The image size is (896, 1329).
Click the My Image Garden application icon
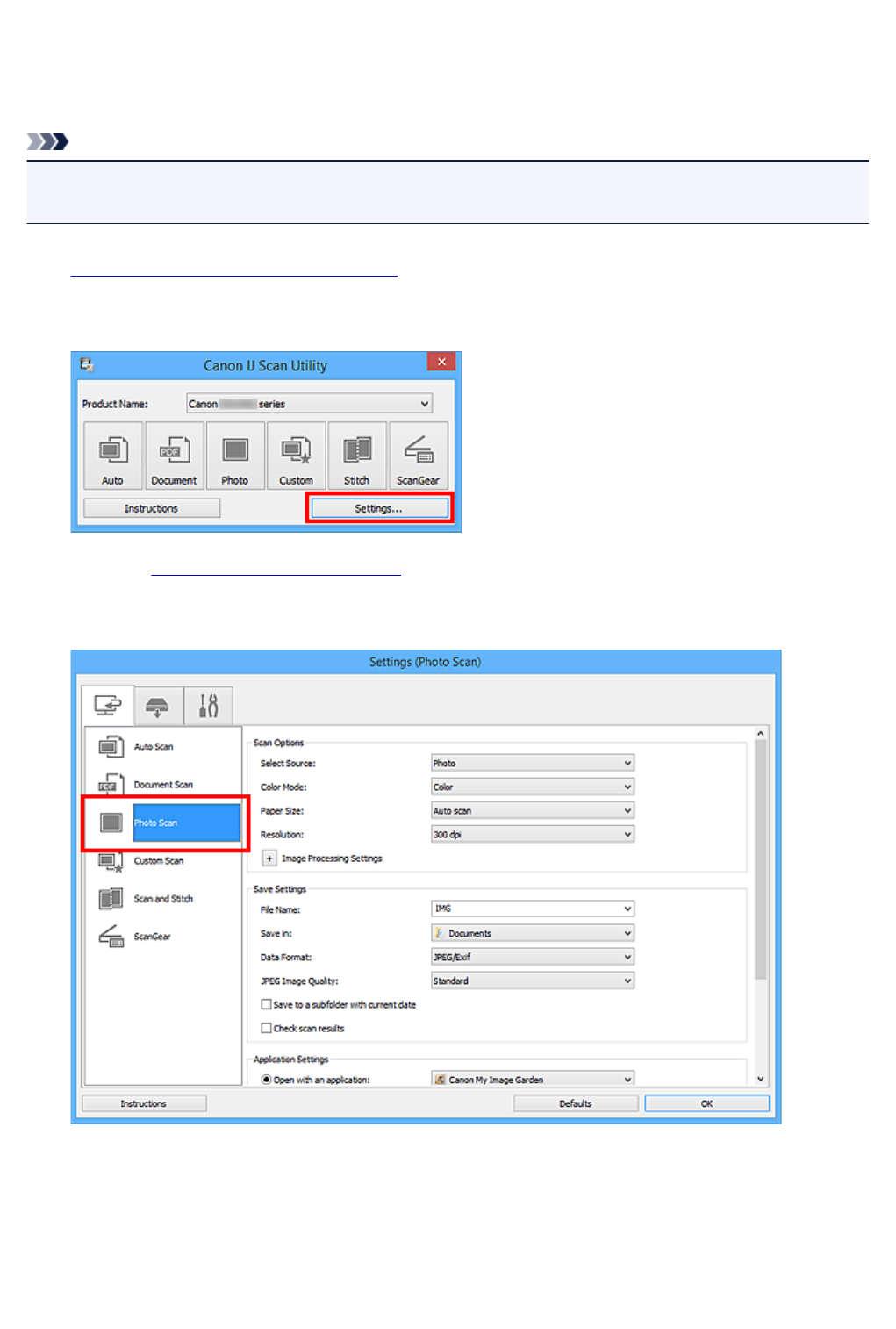point(440,1080)
